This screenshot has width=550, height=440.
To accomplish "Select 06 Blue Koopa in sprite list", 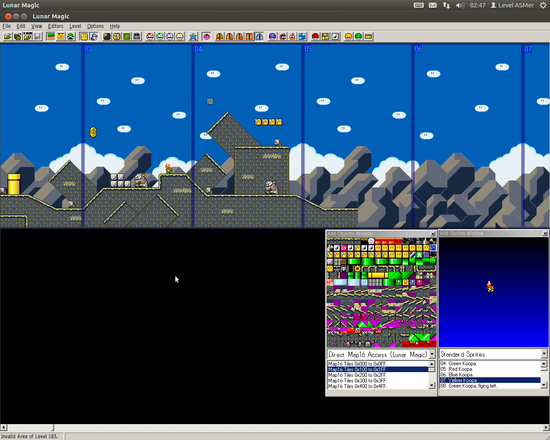I will pyautogui.click(x=490, y=375).
